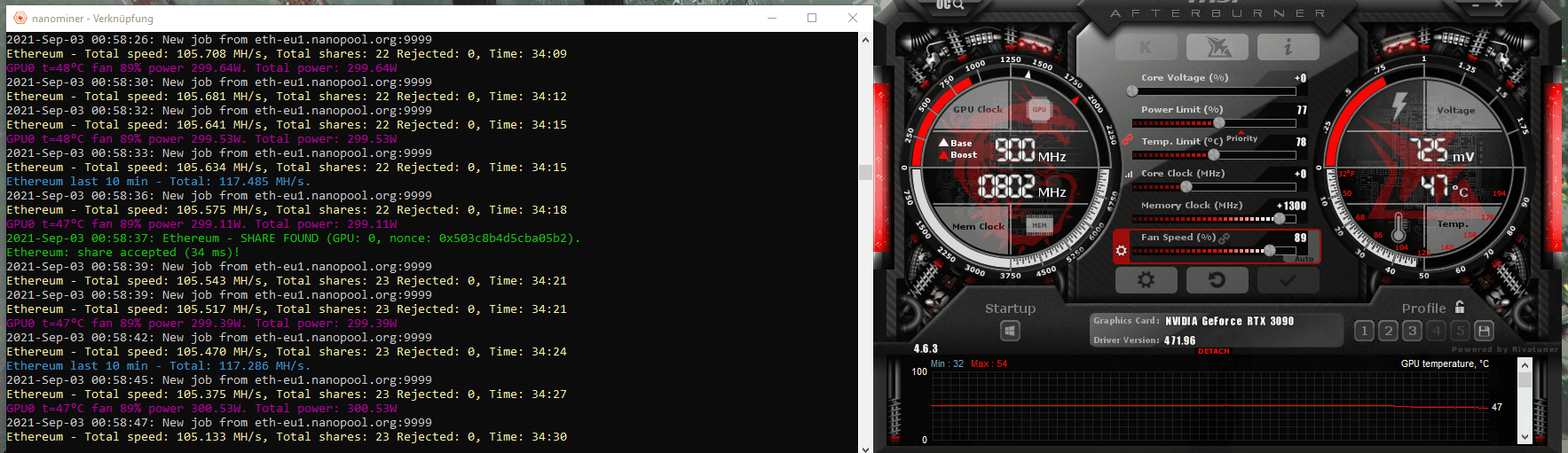The image size is (1568, 453).
Task: Click the Core Clock +0 value field
Action: pos(1300,174)
